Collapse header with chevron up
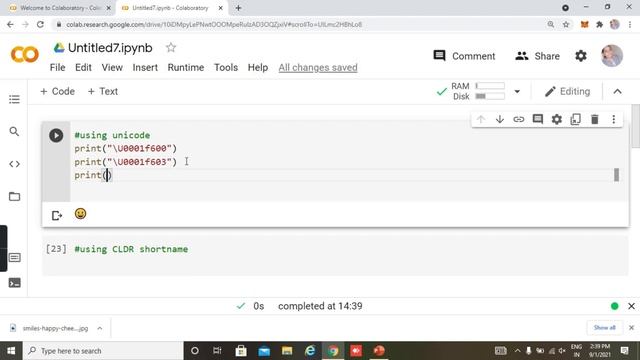This screenshot has height=360, width=640. click(x=618, y=91)
